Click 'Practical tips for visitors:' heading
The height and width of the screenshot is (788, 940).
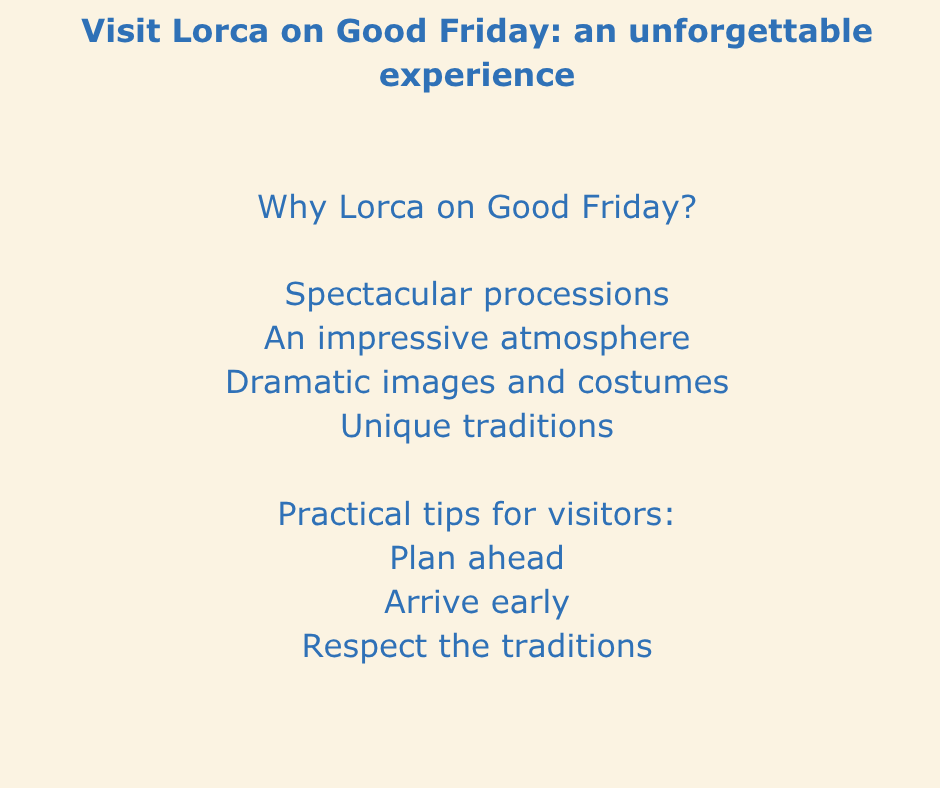477,515
